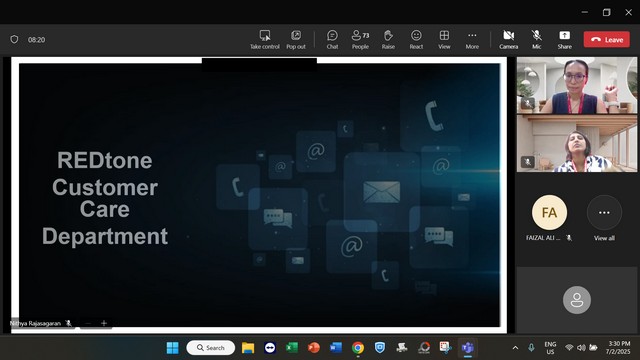The image size is (640, 360).
Task: Unmute the Mic
Action: point(536,40)
